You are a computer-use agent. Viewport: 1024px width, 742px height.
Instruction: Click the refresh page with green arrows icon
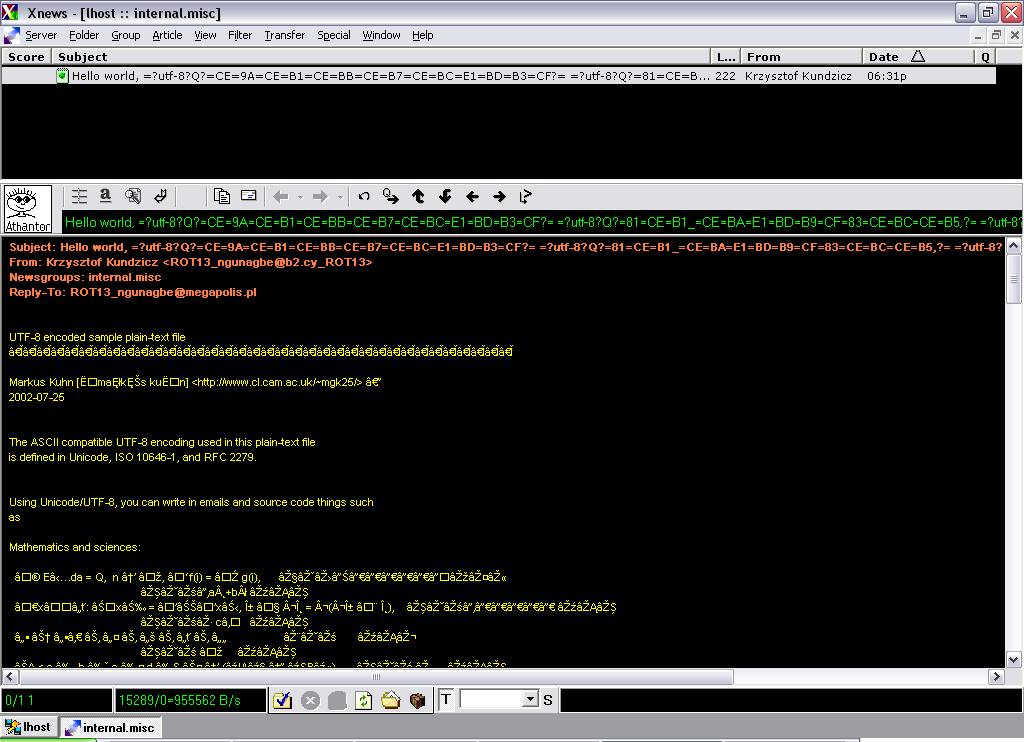pos(364,701)
